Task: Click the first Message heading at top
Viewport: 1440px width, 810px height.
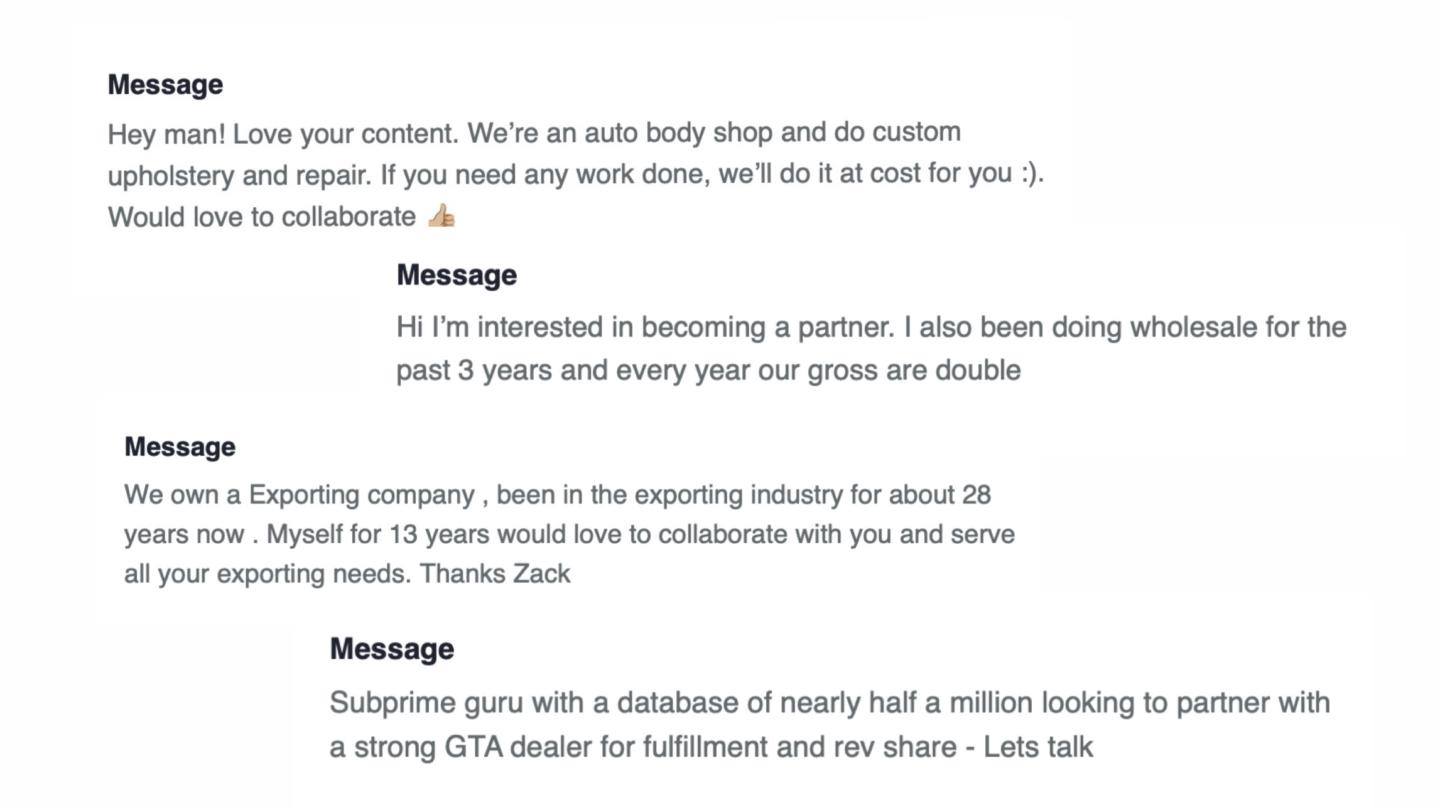Action: [x=165, y=85]
